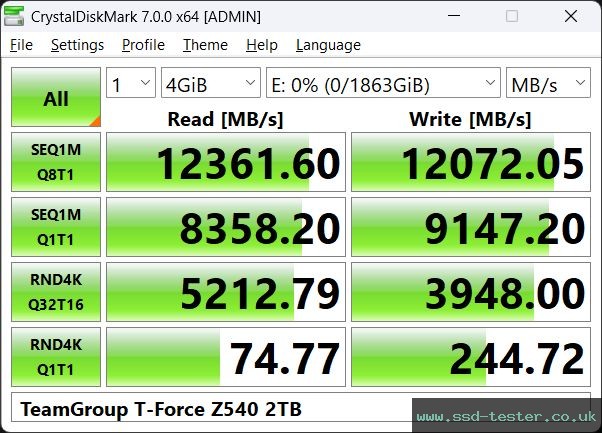The image size is (602, 433).
Task: Click SEQ1M Q1T1 write value 9147.20
Action: tap(471, 227)
